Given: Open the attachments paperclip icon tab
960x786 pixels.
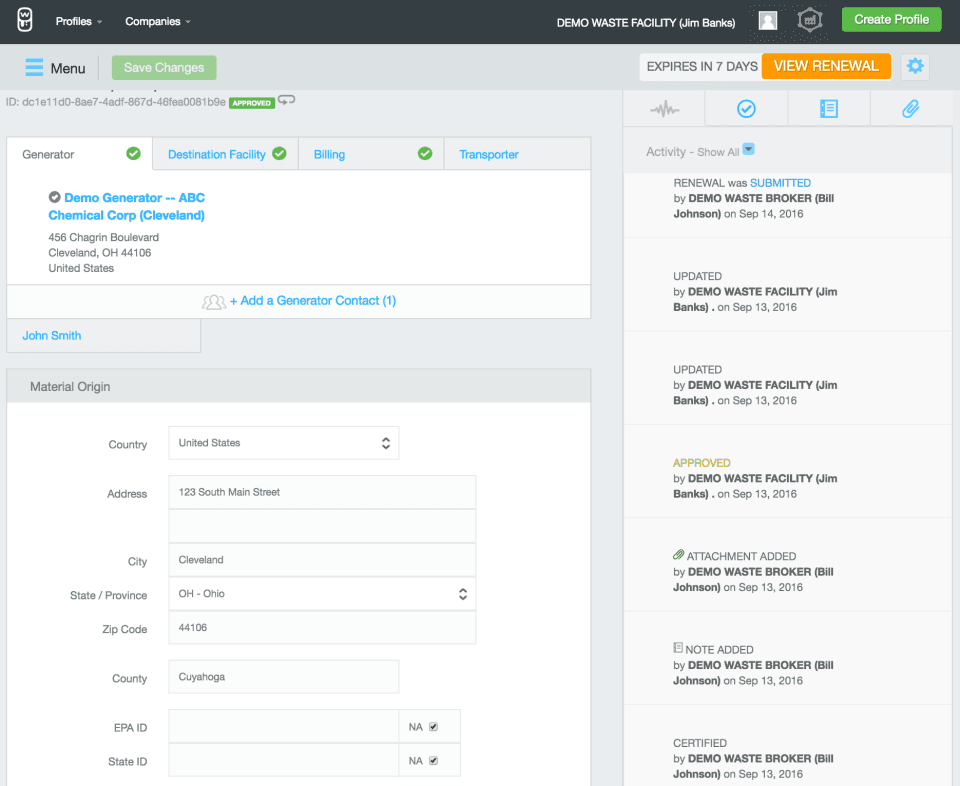Looking at the screenshot, I should [x=910, y=109].
